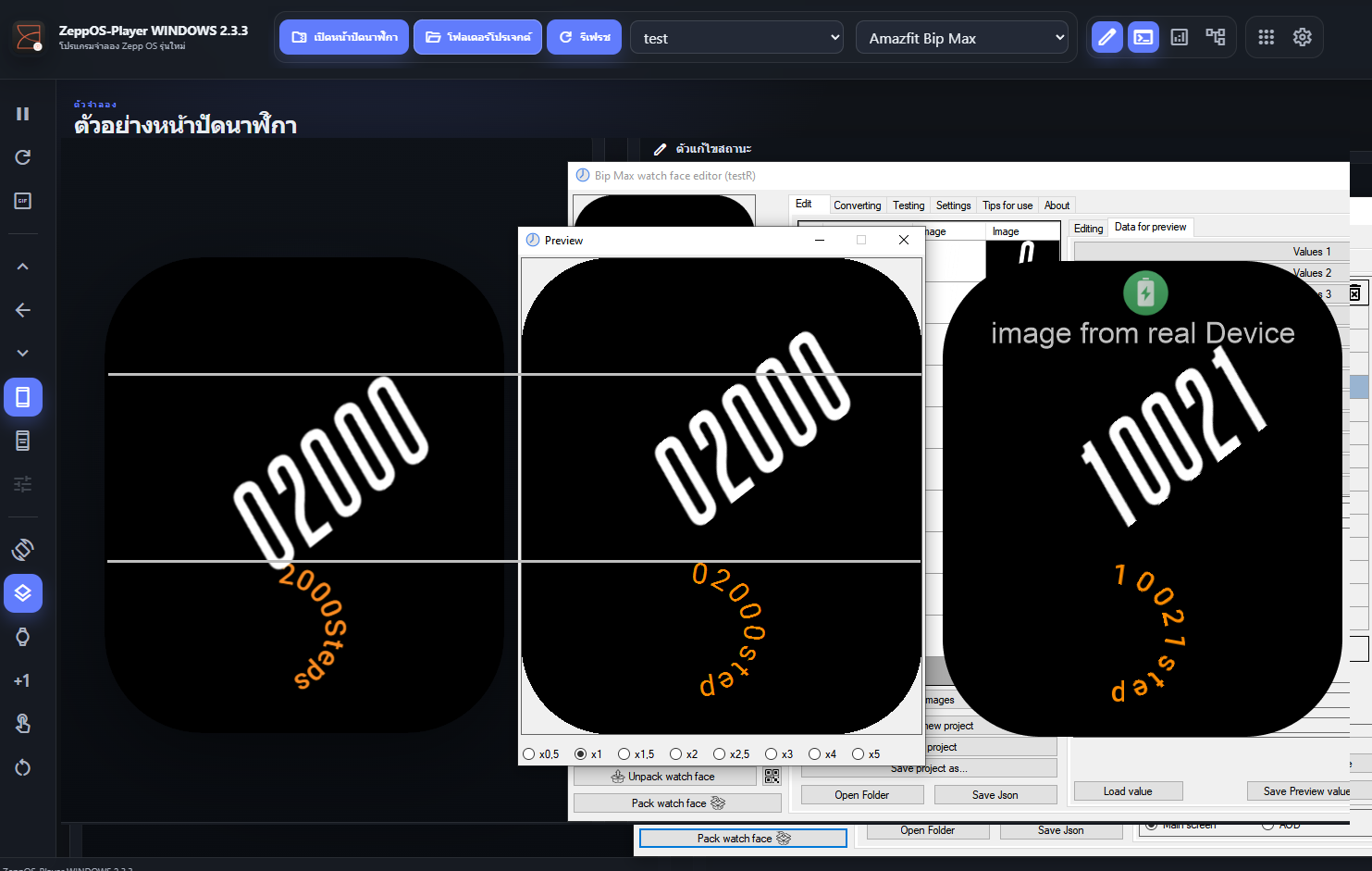Viewport: 1372px width, 871px height.
Task: Select the x2,5 zoom radio button
Action: pos(720,754)
